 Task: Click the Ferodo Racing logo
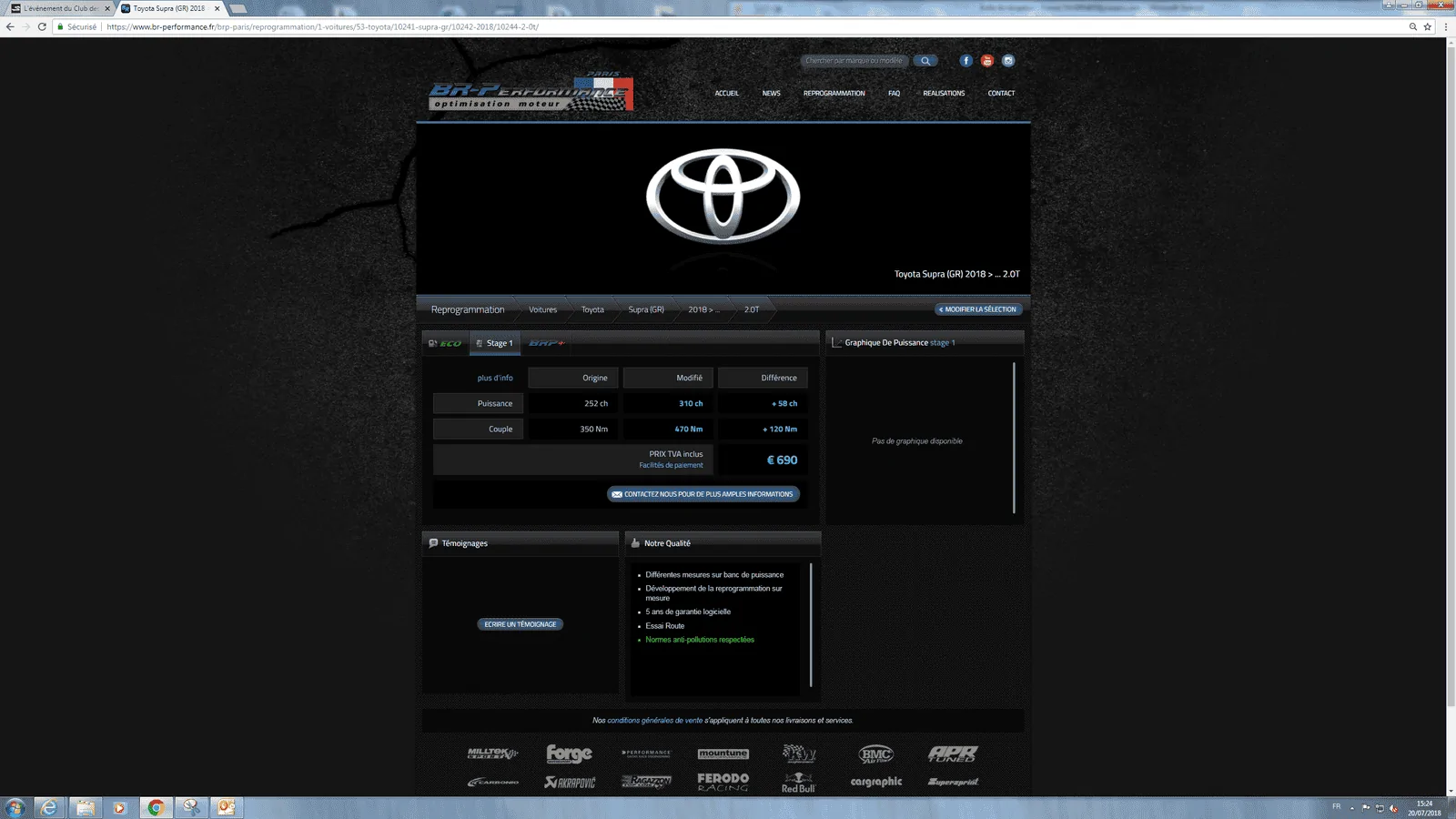pos(723,782)
